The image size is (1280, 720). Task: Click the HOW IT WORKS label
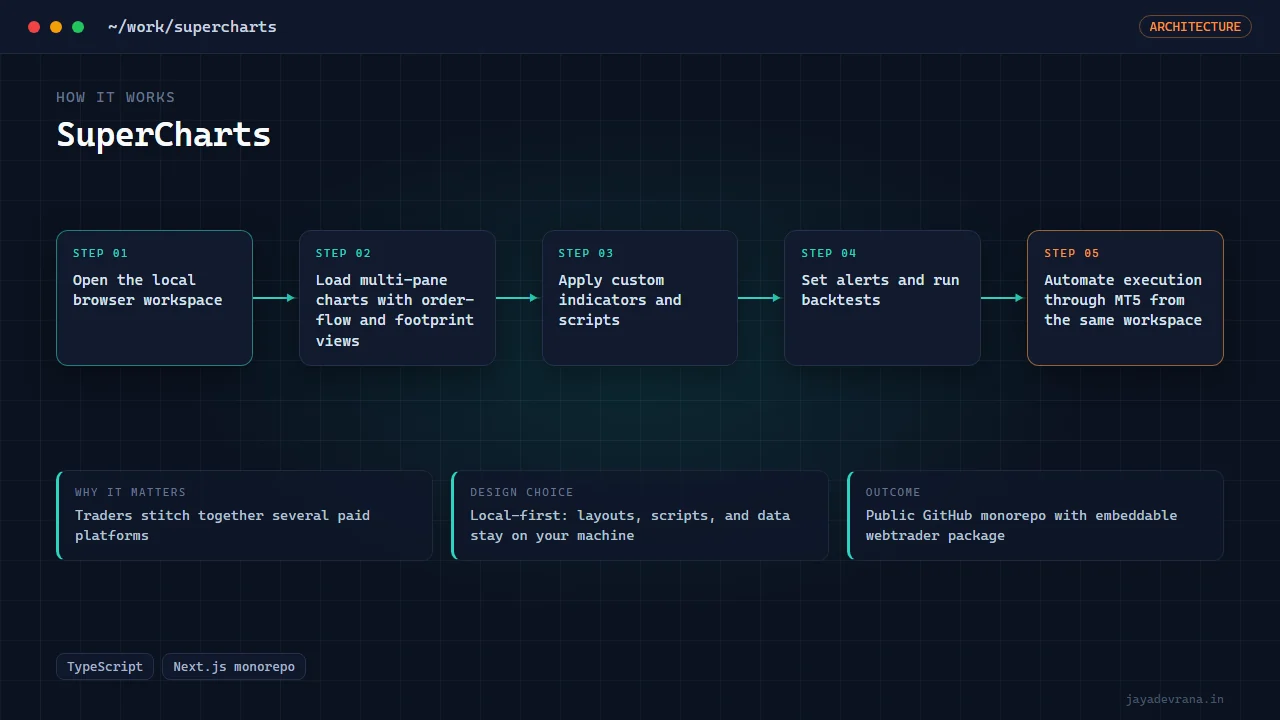coord(115,97)
